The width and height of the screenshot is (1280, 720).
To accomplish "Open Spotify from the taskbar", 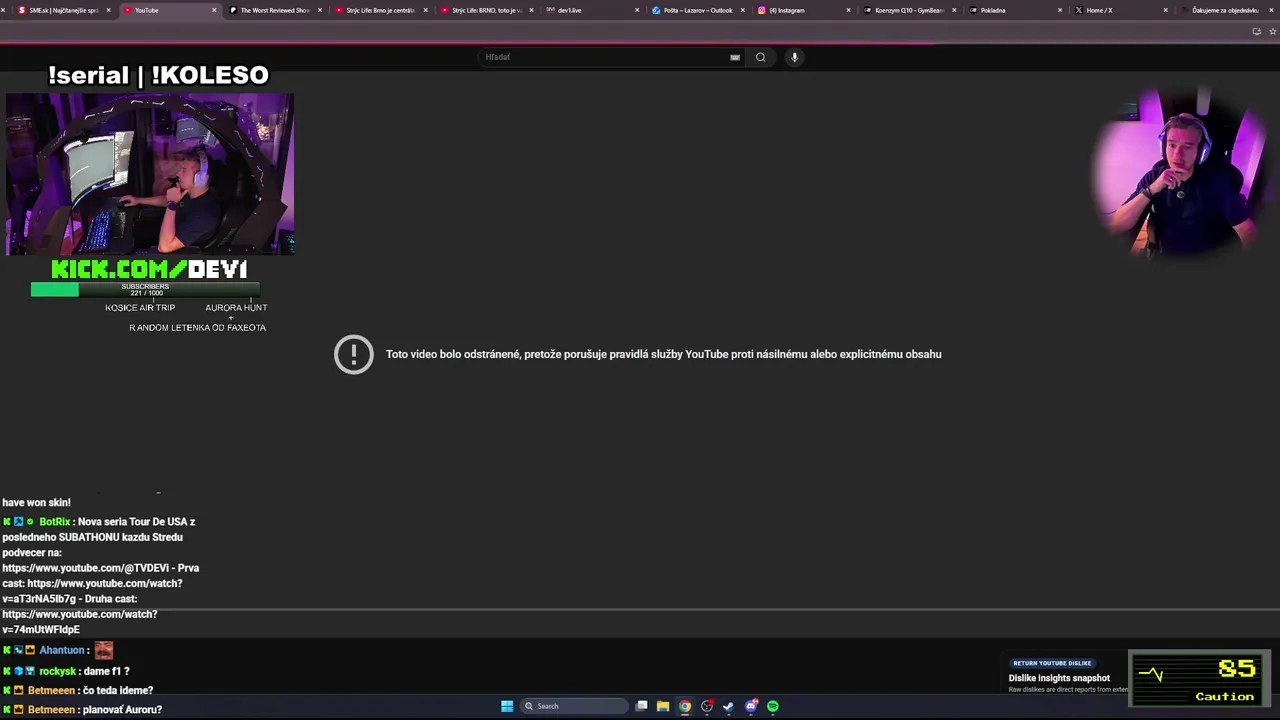I will [773, 706].
